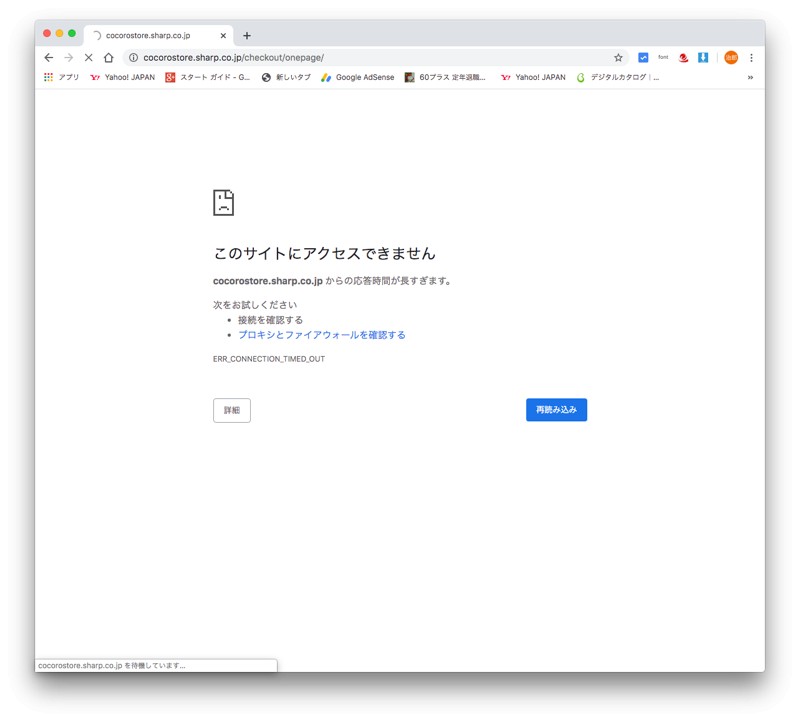Go to the browser home page
800x722 pixels.
click(108, 58)
